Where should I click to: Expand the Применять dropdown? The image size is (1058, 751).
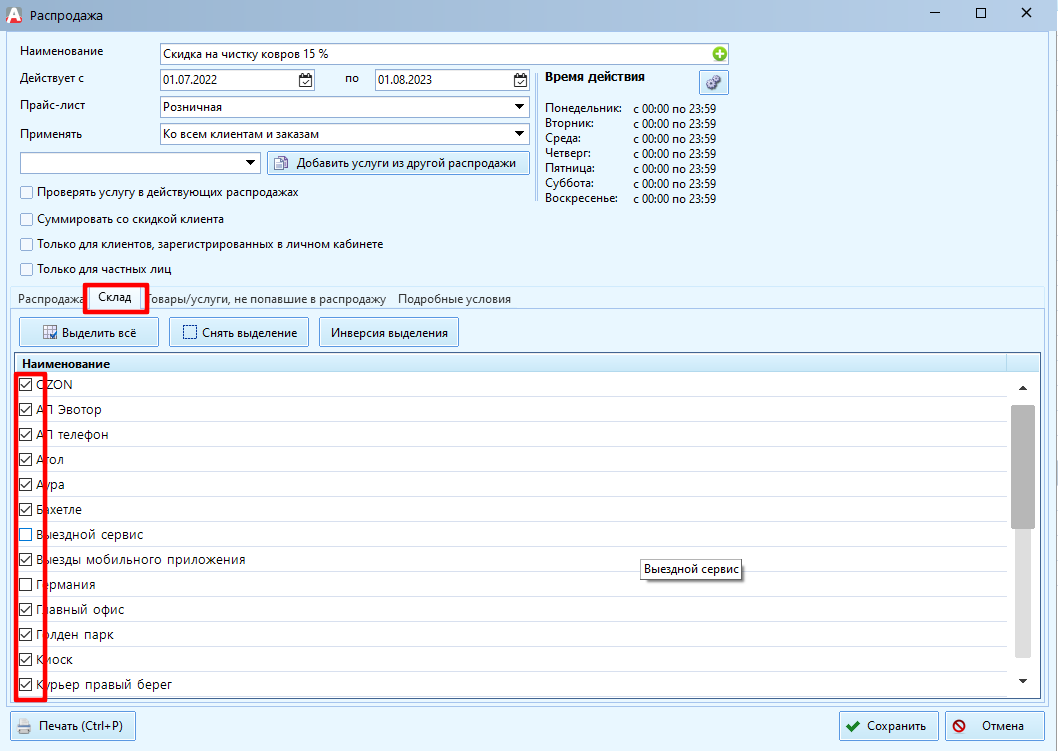[519, 134]
